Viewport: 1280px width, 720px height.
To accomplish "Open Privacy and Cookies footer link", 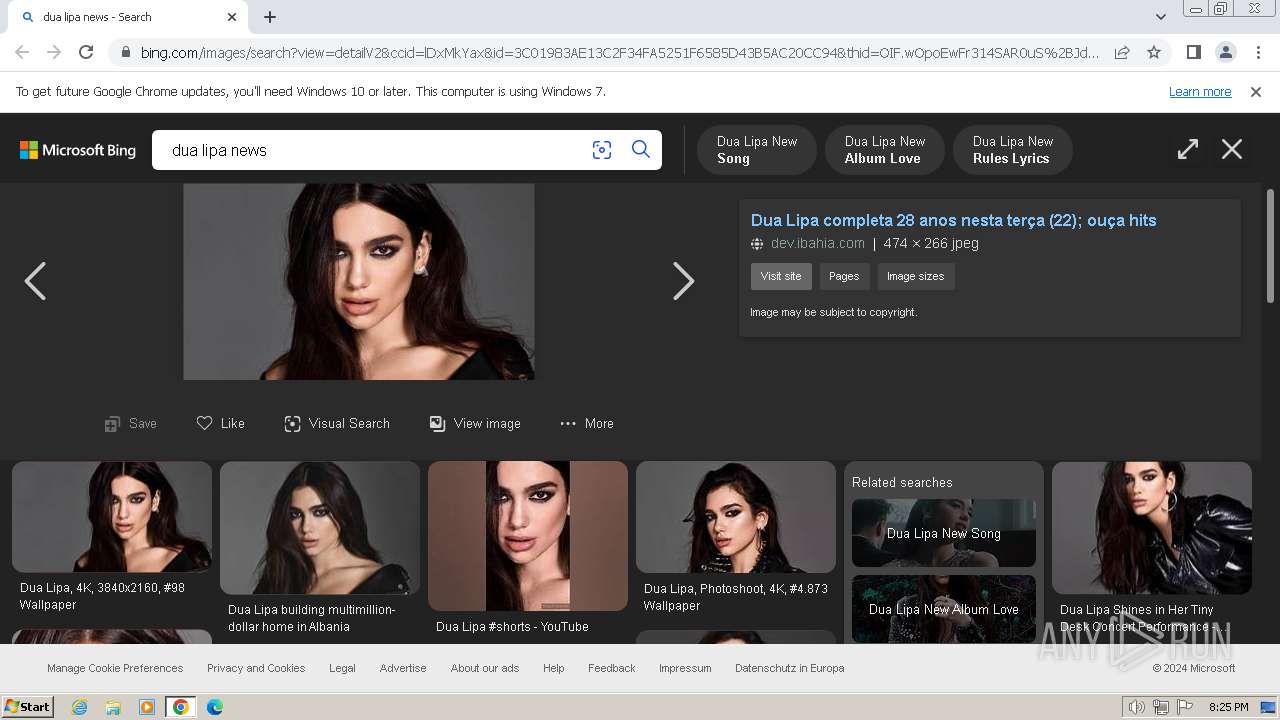I will [256, 668].
